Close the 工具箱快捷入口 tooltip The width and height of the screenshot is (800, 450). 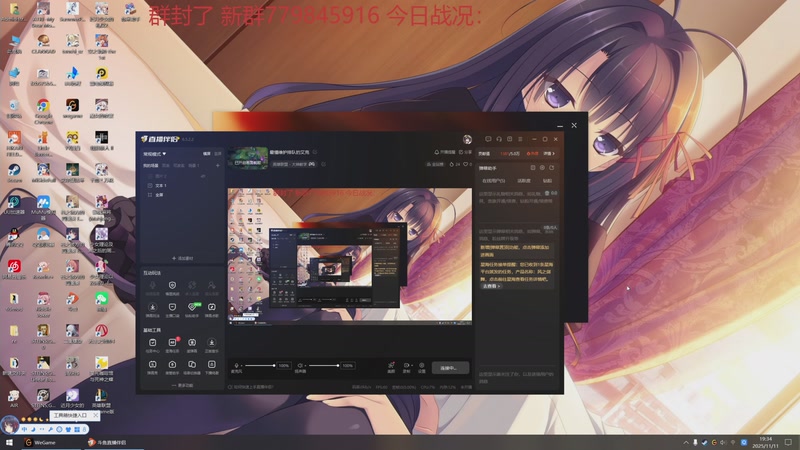pos(95,415)
